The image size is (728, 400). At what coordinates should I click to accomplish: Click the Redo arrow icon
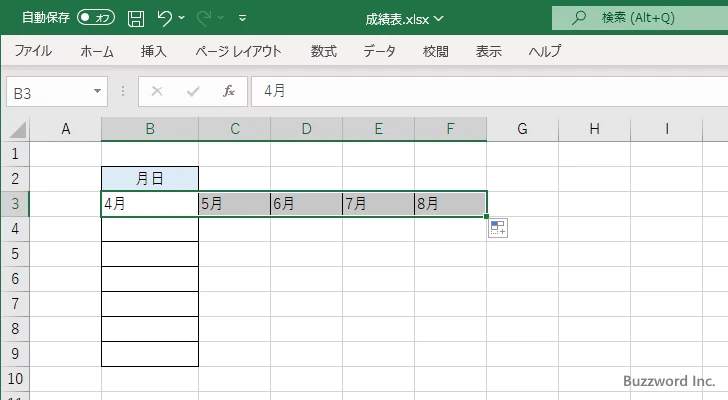click(204, 18)
